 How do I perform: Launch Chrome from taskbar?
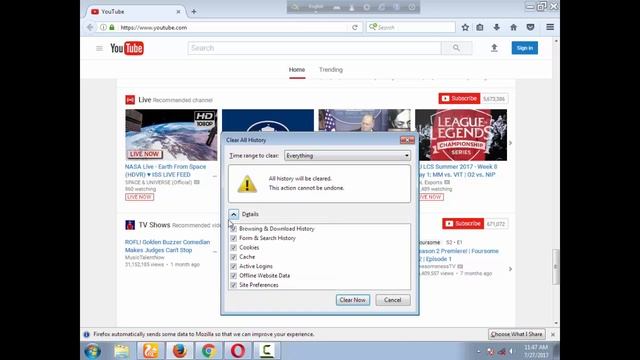(x=209, y=351)
